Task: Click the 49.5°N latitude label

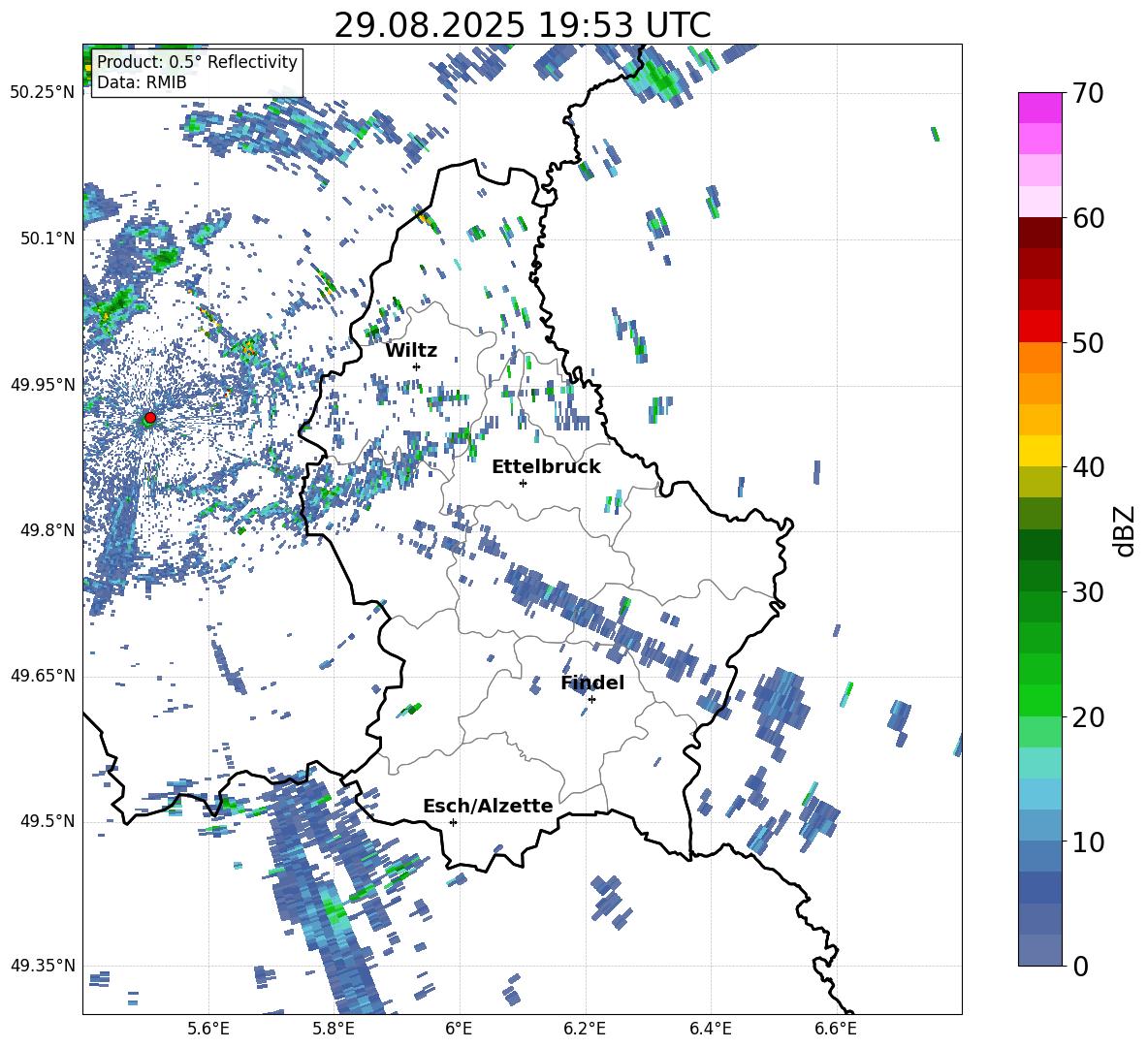Action: pos(48,821)
